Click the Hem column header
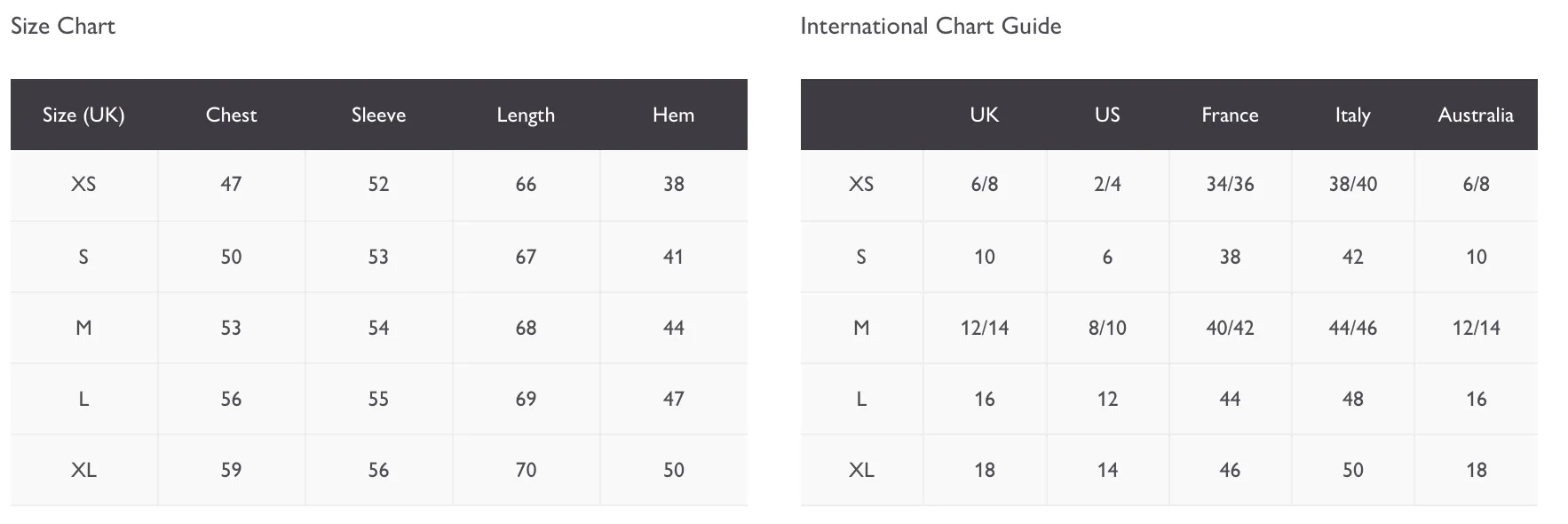Screen dimensions: 1568x524 [673, 115]
